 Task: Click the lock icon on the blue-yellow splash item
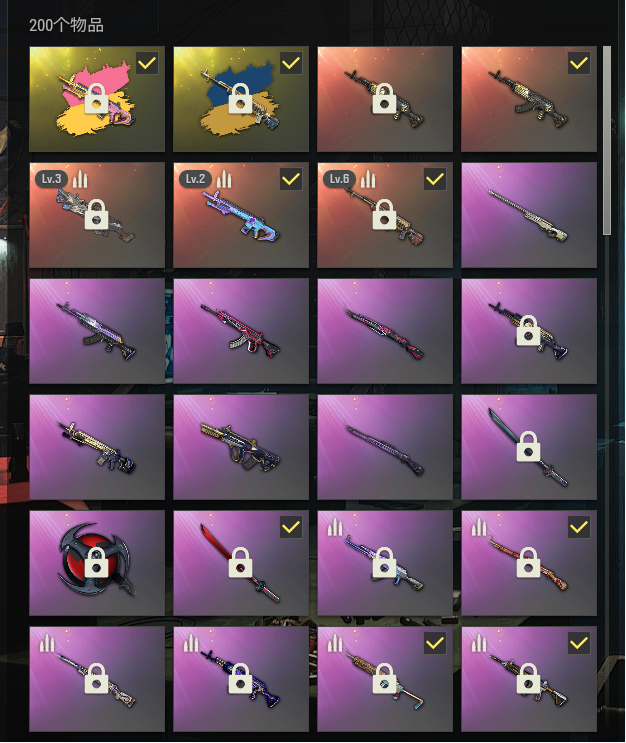pyautogui.click(x=240, y=99)
